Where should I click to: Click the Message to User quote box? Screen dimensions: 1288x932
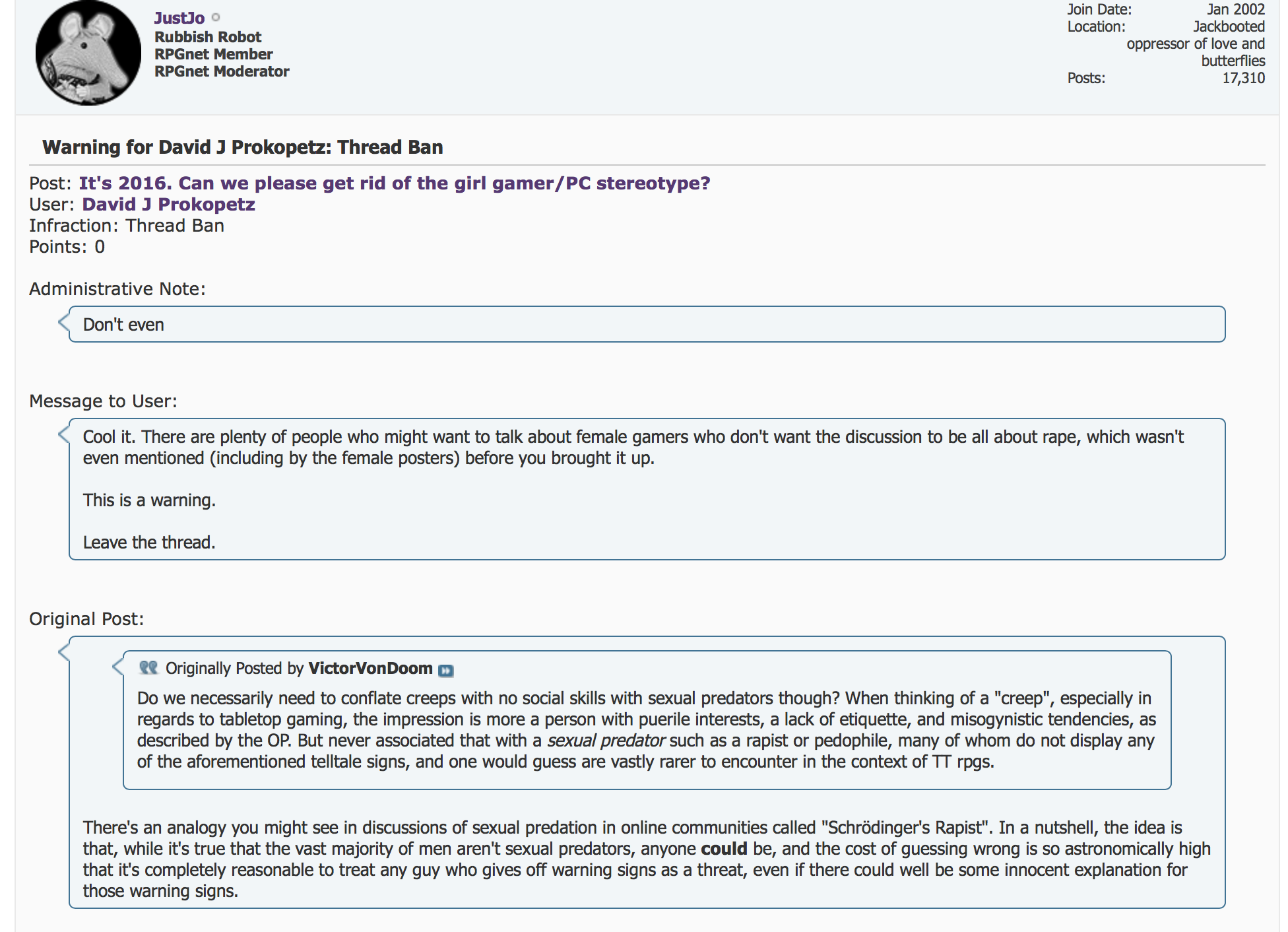click(x=647, y=489)
